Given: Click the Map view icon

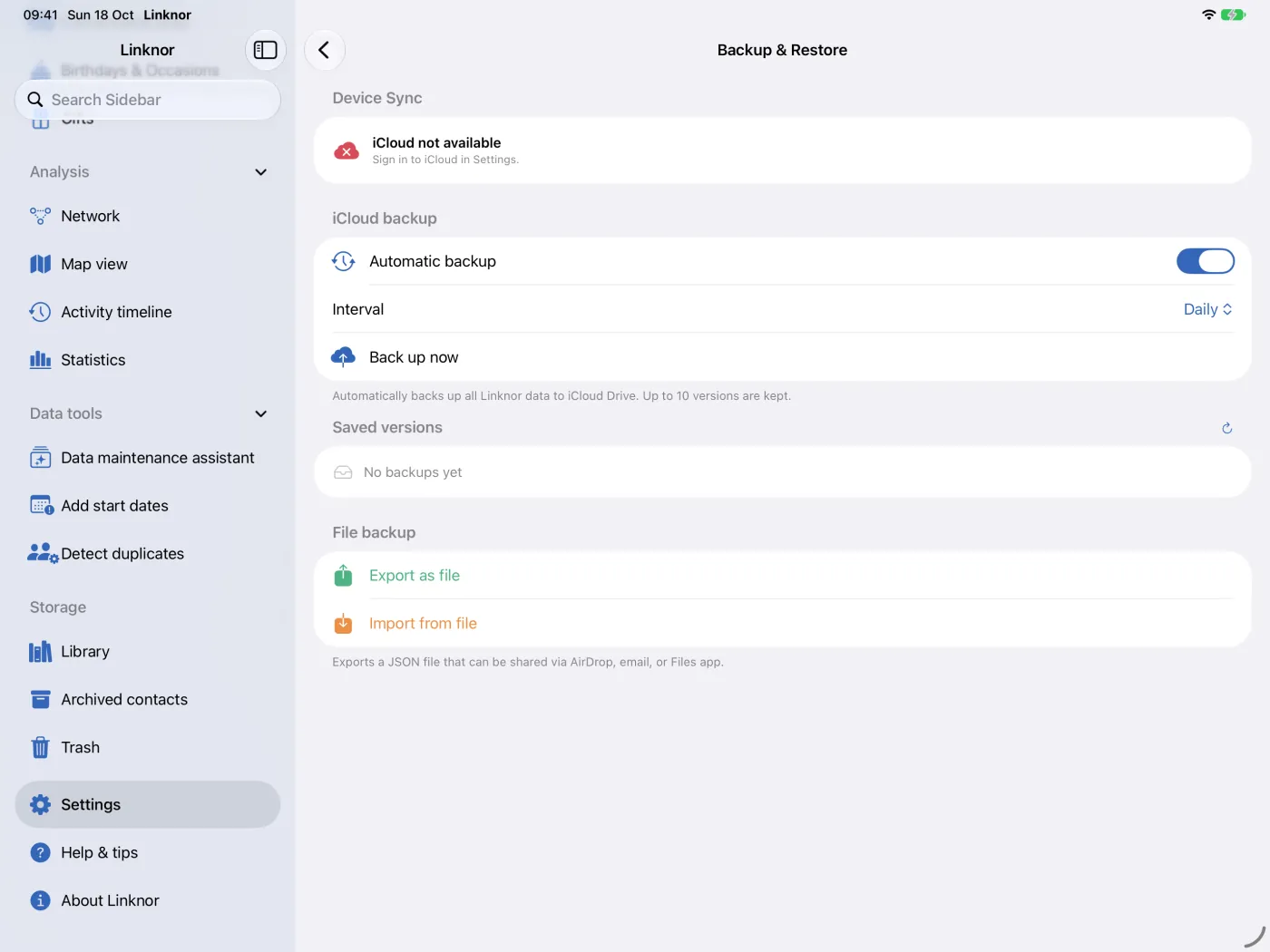Looking at the screenshot, I should tap(40, 264).
